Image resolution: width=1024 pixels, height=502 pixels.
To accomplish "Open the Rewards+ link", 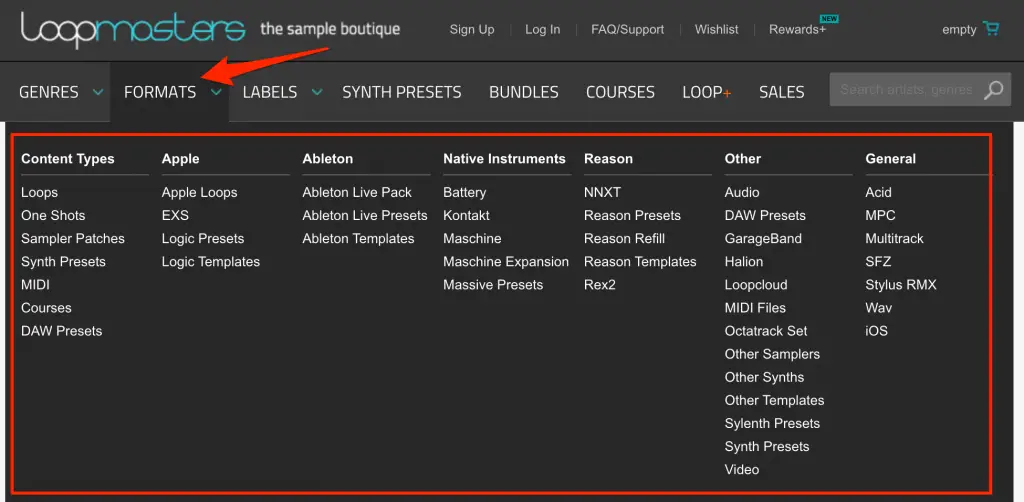I will point(797,29).
